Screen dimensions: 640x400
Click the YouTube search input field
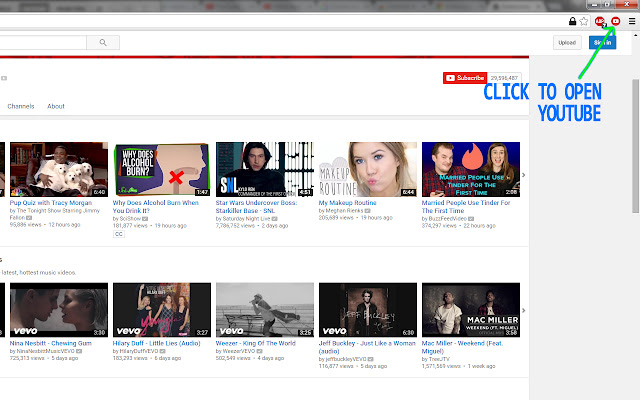pos(43,42)
